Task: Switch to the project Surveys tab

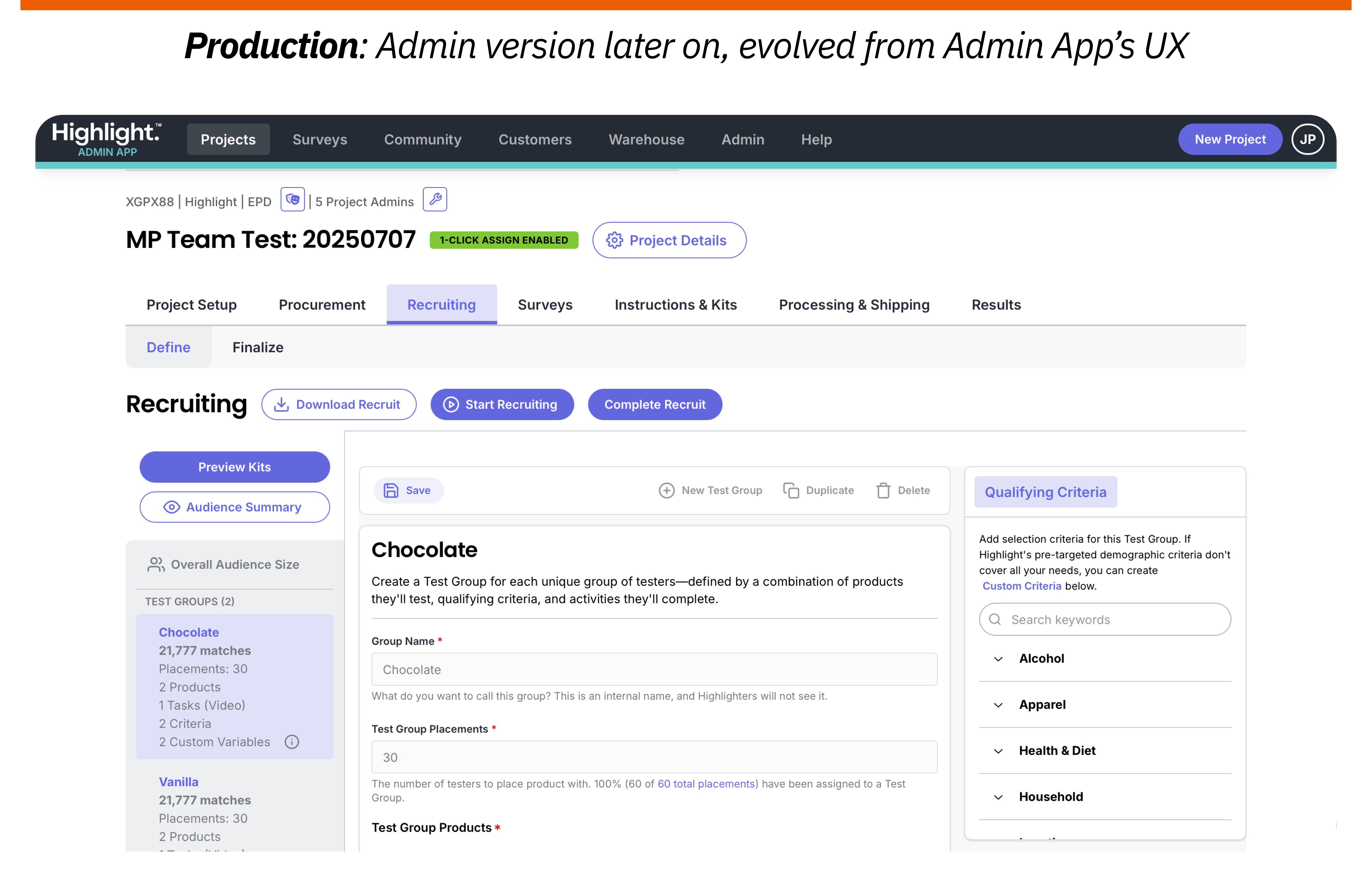Action: pyautogui.click(x=545, y=305)
